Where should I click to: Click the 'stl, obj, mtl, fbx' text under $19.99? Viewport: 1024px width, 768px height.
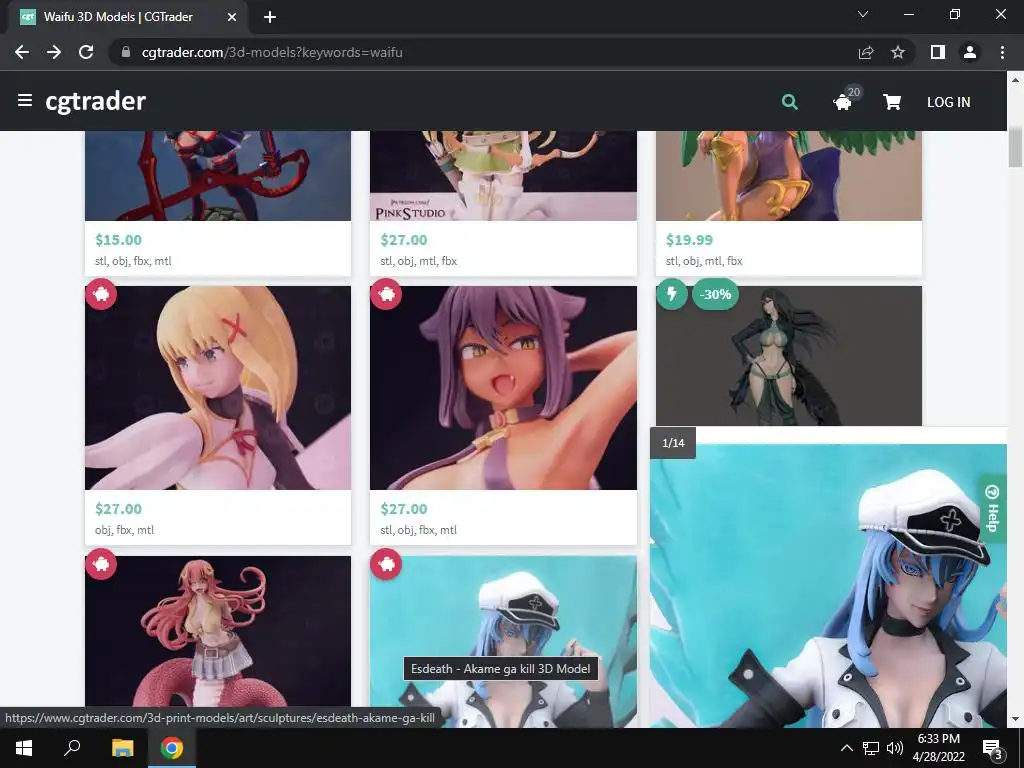coord(704,261)
